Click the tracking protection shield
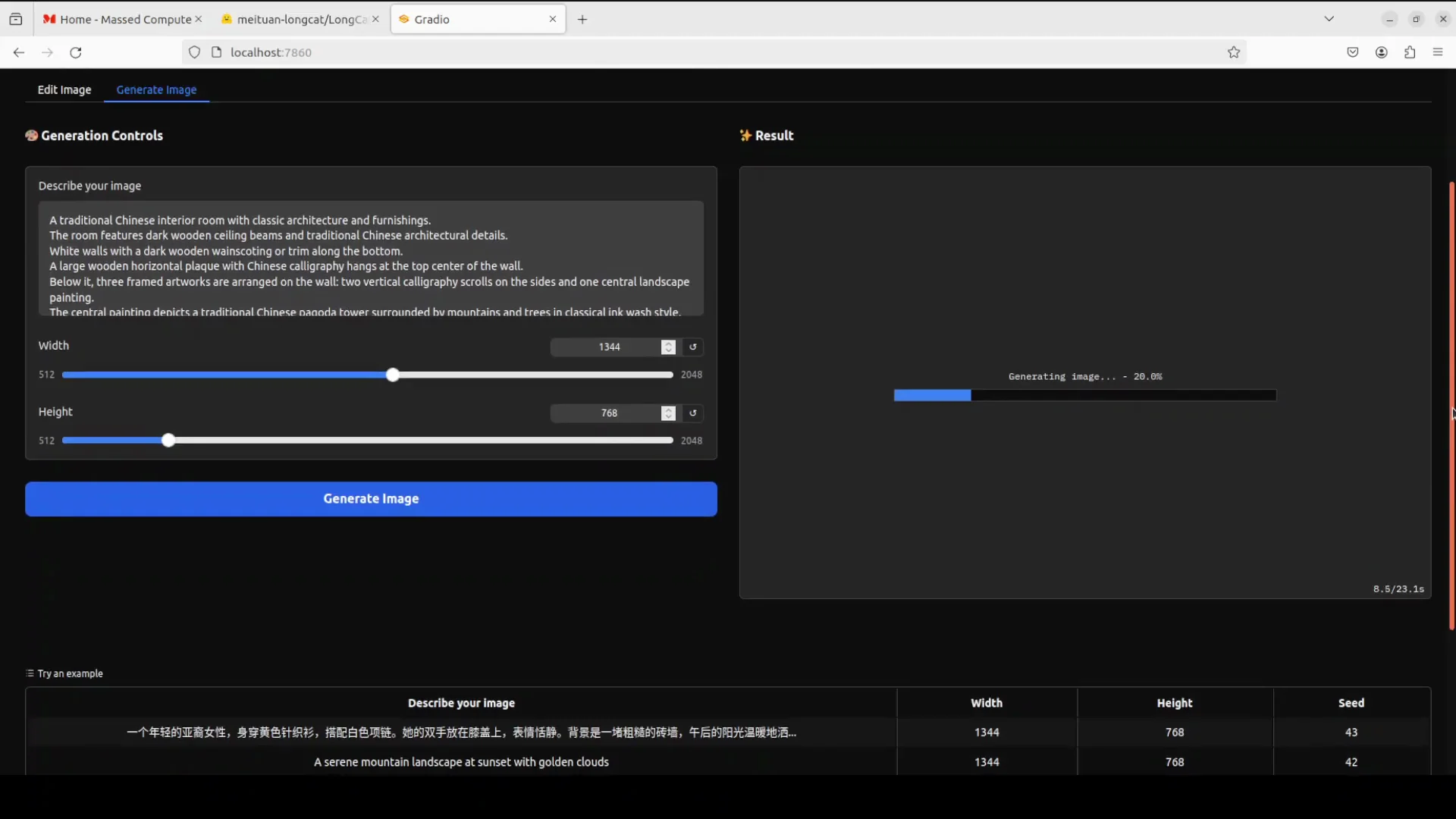 (194, 52)
